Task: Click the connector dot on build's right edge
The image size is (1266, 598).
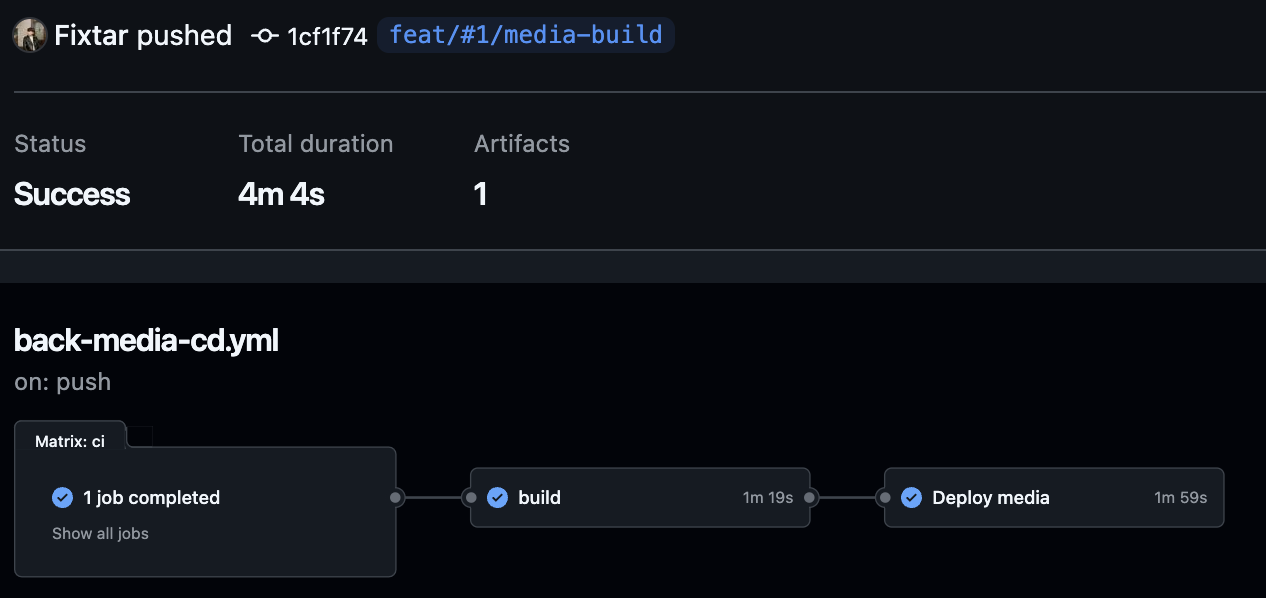Action: [810, 497]
